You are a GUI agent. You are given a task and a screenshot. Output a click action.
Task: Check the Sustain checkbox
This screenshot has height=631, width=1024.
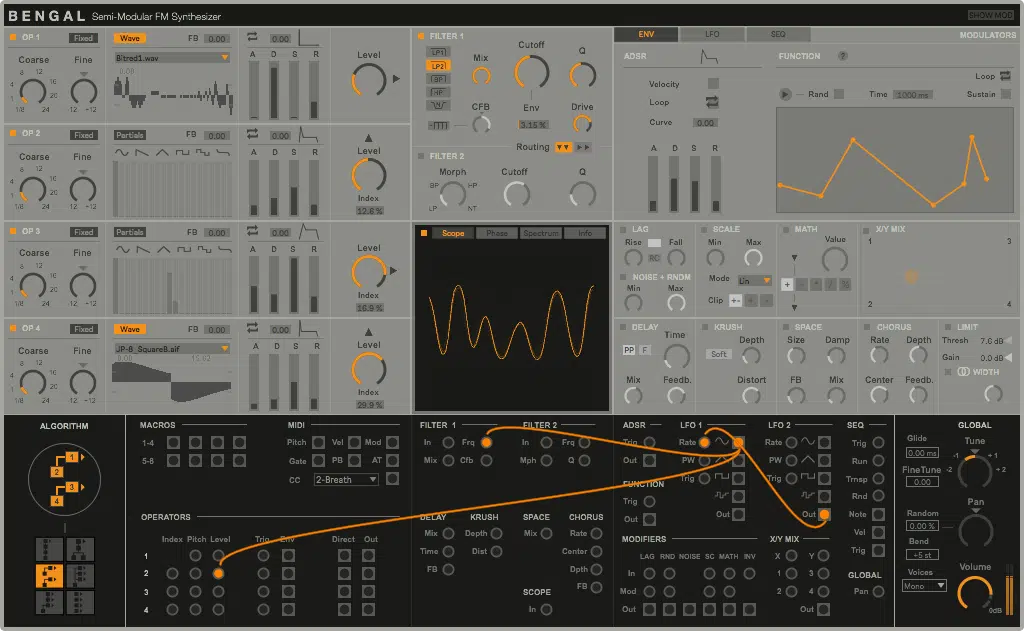(x=1006, y=94)
